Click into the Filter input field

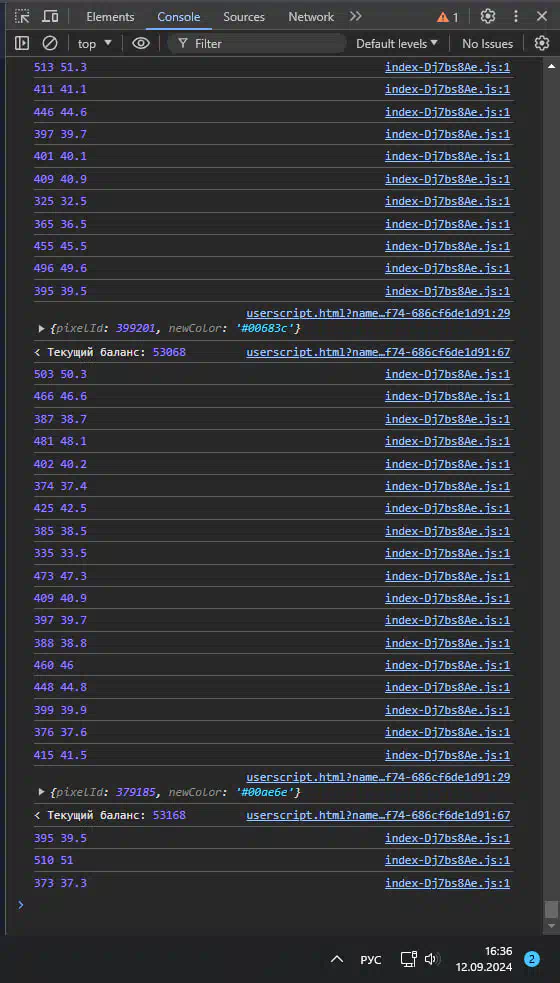tap(257, 43)
